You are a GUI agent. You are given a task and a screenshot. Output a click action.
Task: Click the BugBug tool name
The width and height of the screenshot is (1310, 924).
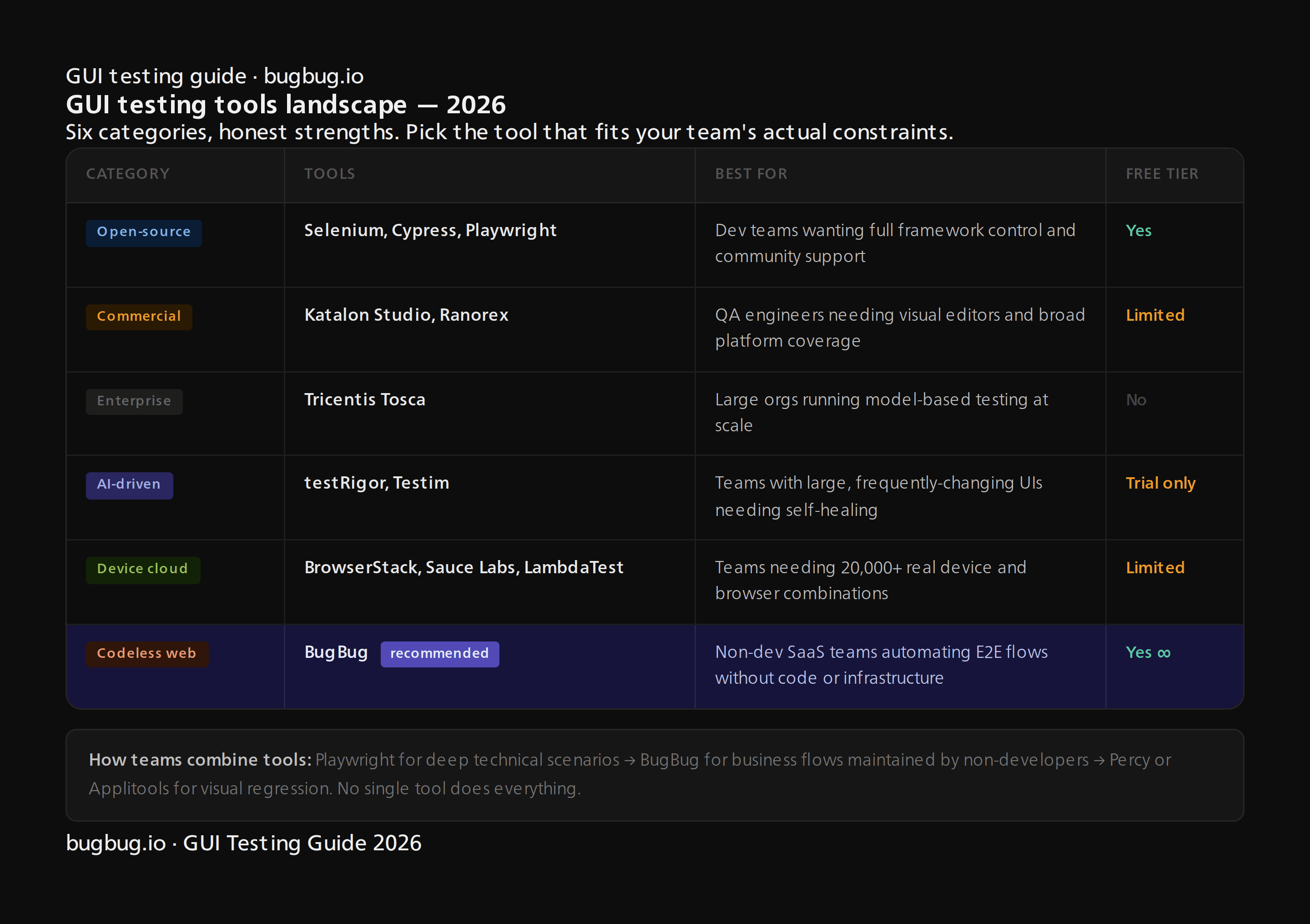tap(336, 652)
